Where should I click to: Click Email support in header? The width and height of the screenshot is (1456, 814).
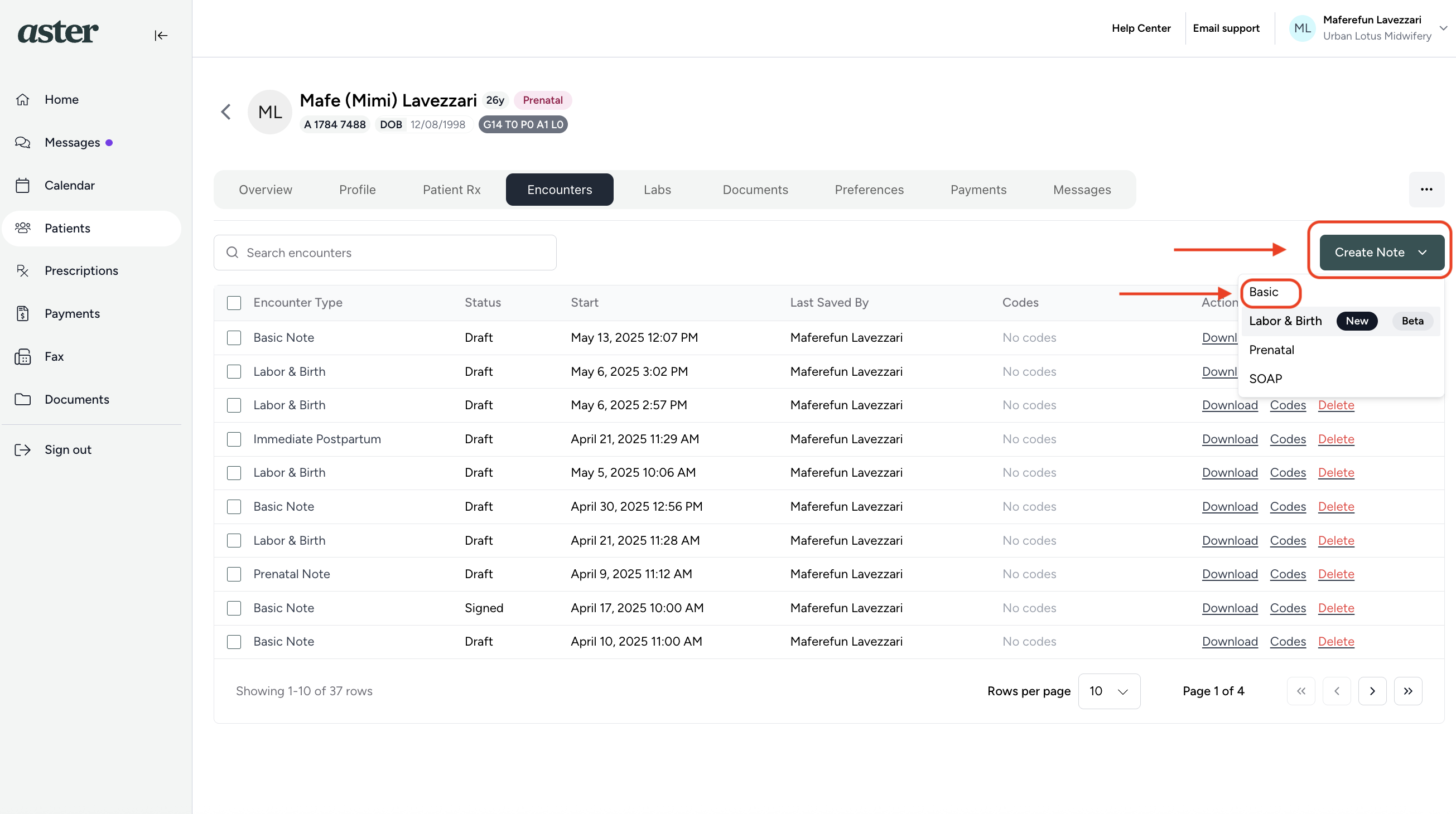tap(1226, 28)
